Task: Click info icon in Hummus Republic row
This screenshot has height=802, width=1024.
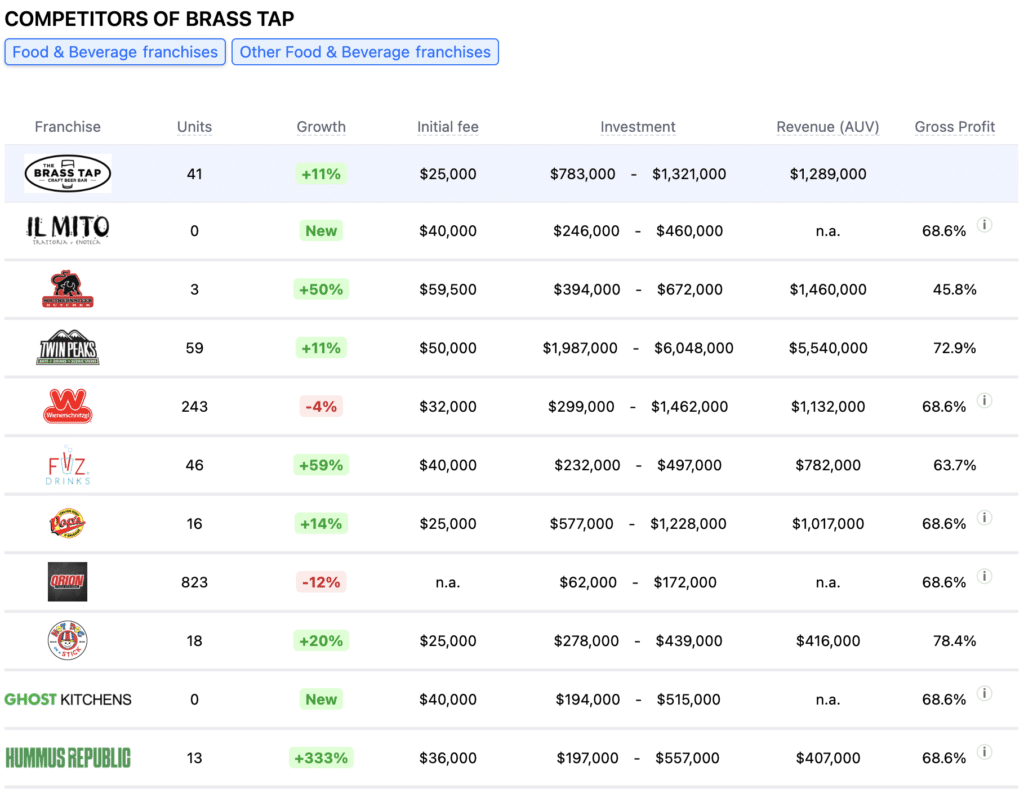Action: 984,752
